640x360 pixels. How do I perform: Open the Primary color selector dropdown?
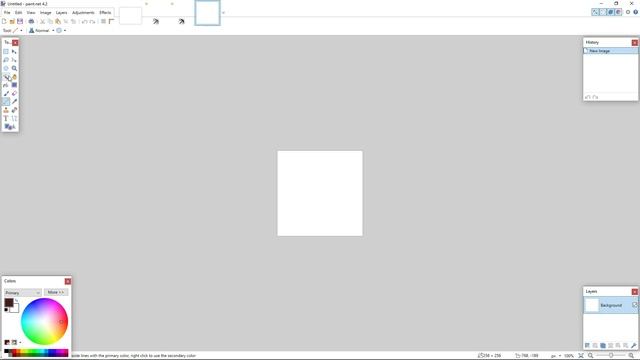click(23, 293)
